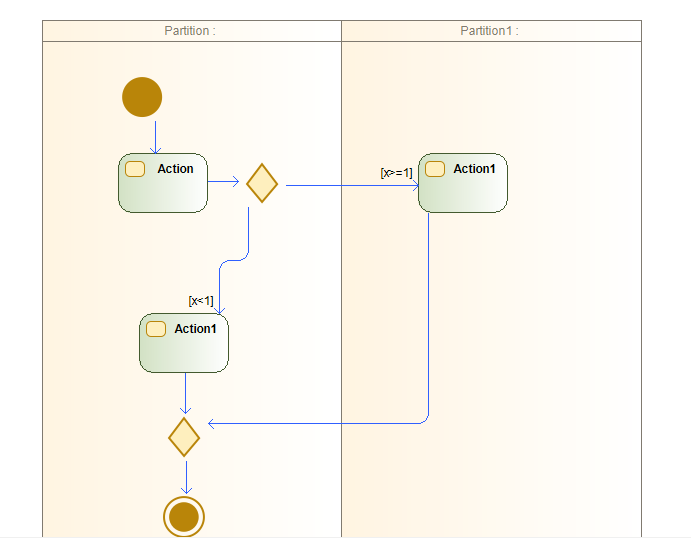Select the activity final node bullseye
This screenshot has height=538, width=691.
pos(184,517)
